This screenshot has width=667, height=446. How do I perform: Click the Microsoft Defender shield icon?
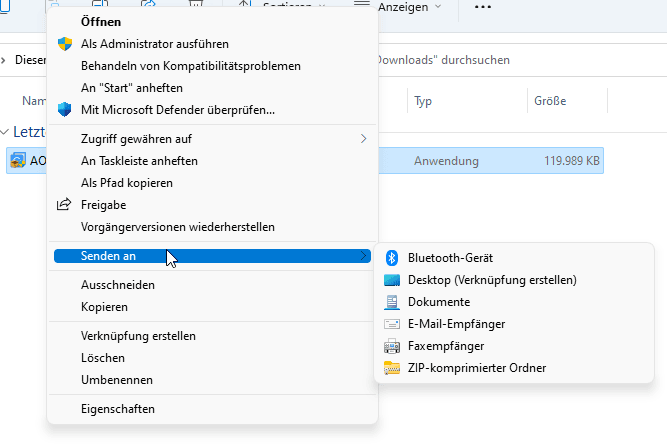point(65,109)
